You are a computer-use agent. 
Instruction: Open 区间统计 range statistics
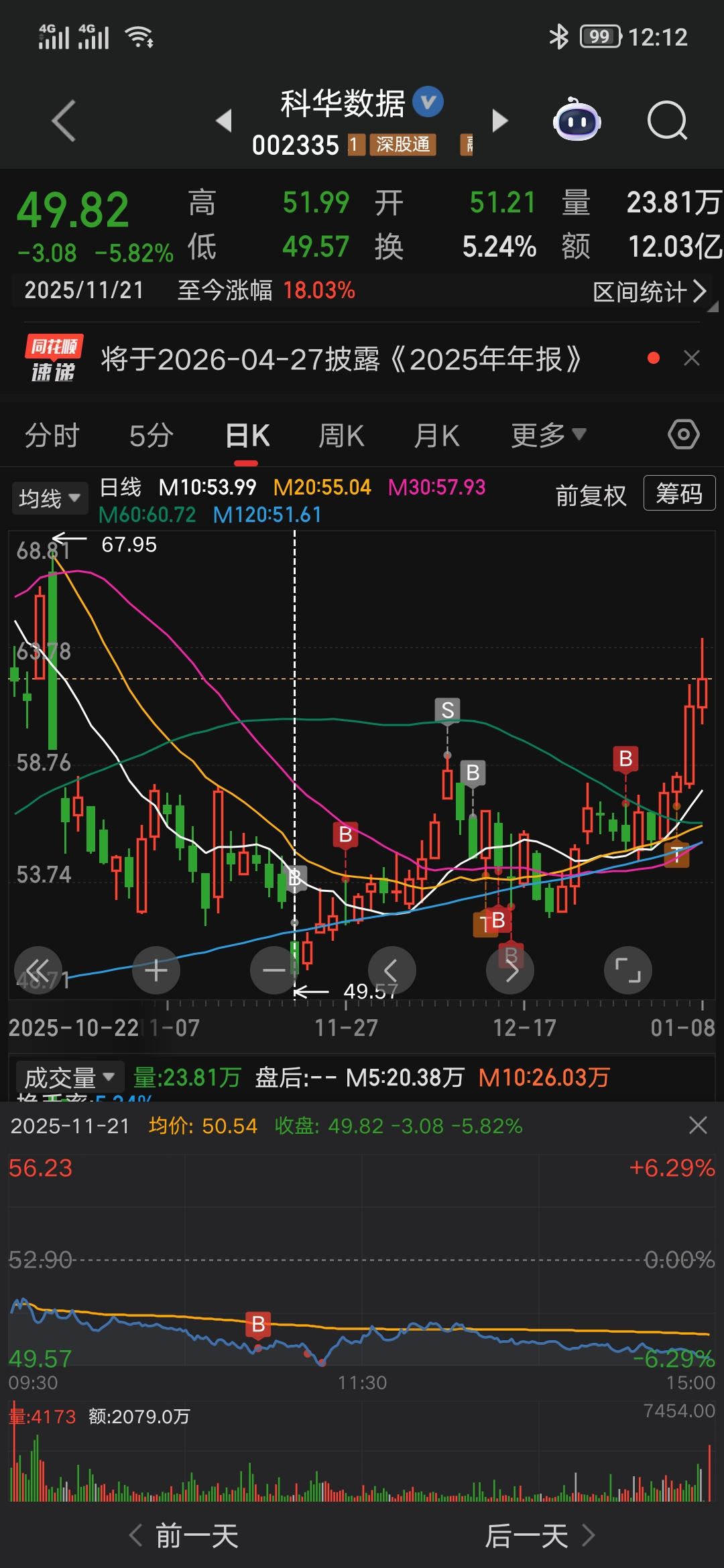649,291
